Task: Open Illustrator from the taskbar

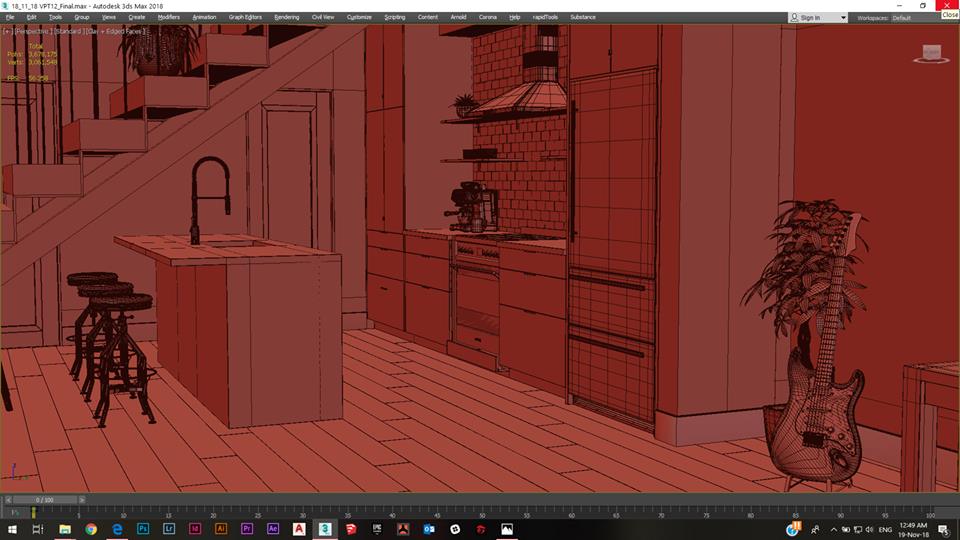Action: (x=221, y=528)
